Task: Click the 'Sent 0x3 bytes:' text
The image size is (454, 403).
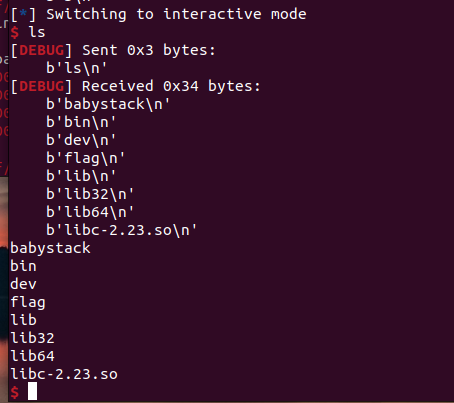Action: [149, 50]
